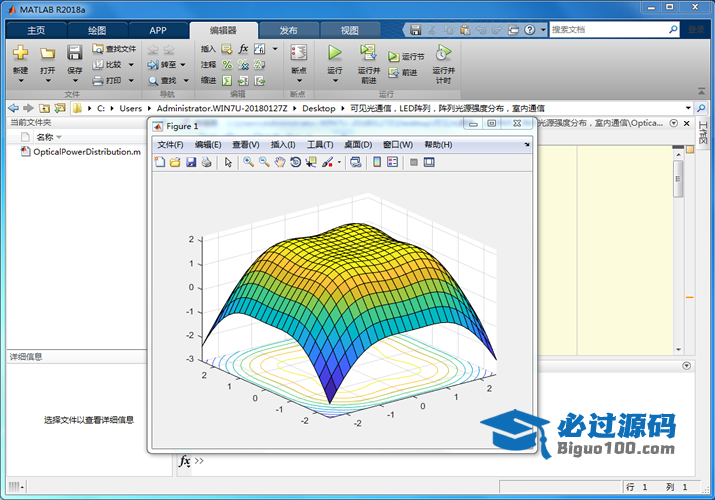Open the brush tool dropdown arrow
The height and width of the screenshot is (500, 715).
coord(339,162)
